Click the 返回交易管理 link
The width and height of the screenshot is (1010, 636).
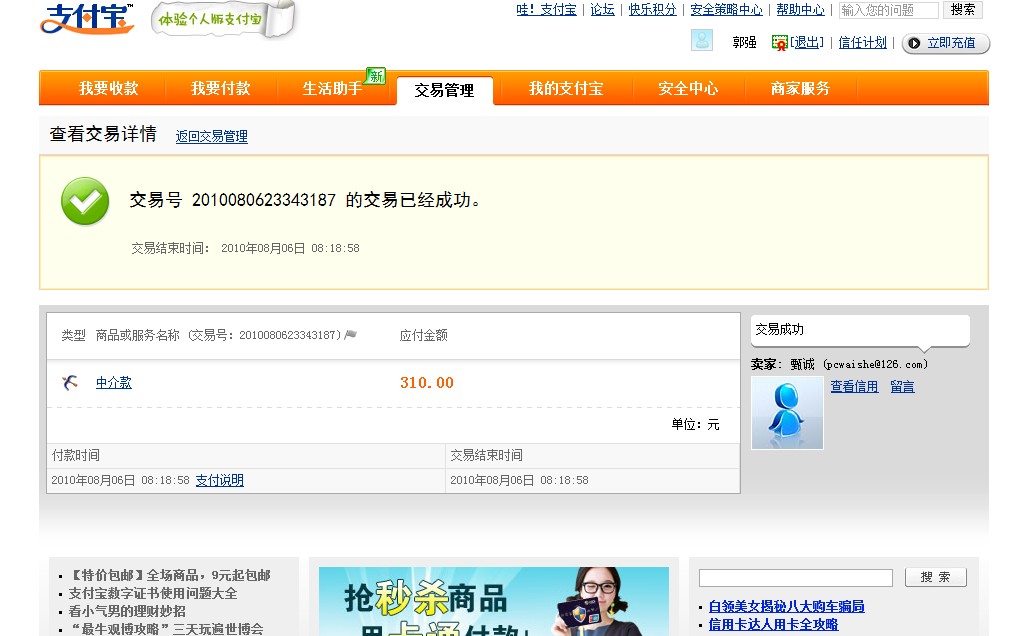[212, 137]
